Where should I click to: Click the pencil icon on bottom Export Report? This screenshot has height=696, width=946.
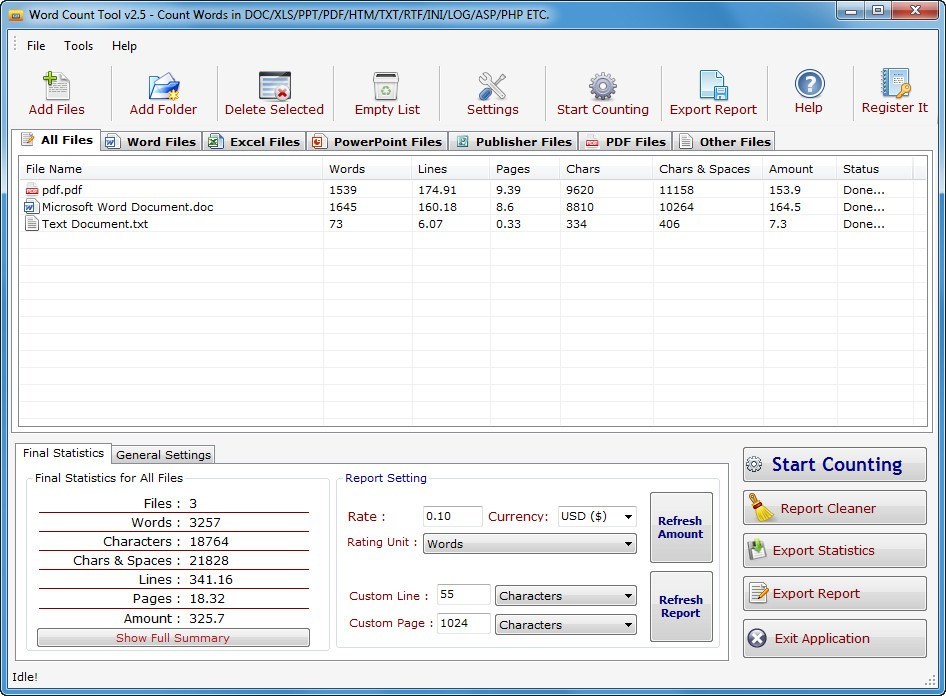coord(758,593)
